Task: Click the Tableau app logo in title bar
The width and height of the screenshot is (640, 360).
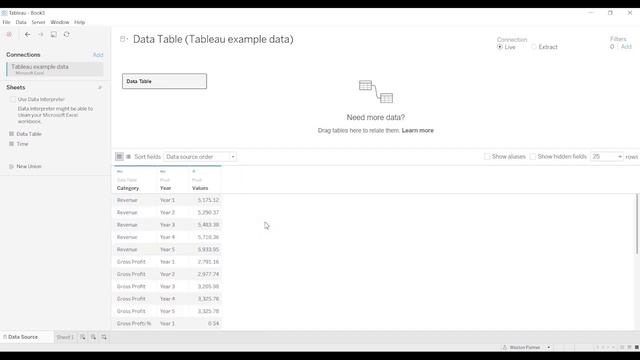Action: (x=4, y=13)
